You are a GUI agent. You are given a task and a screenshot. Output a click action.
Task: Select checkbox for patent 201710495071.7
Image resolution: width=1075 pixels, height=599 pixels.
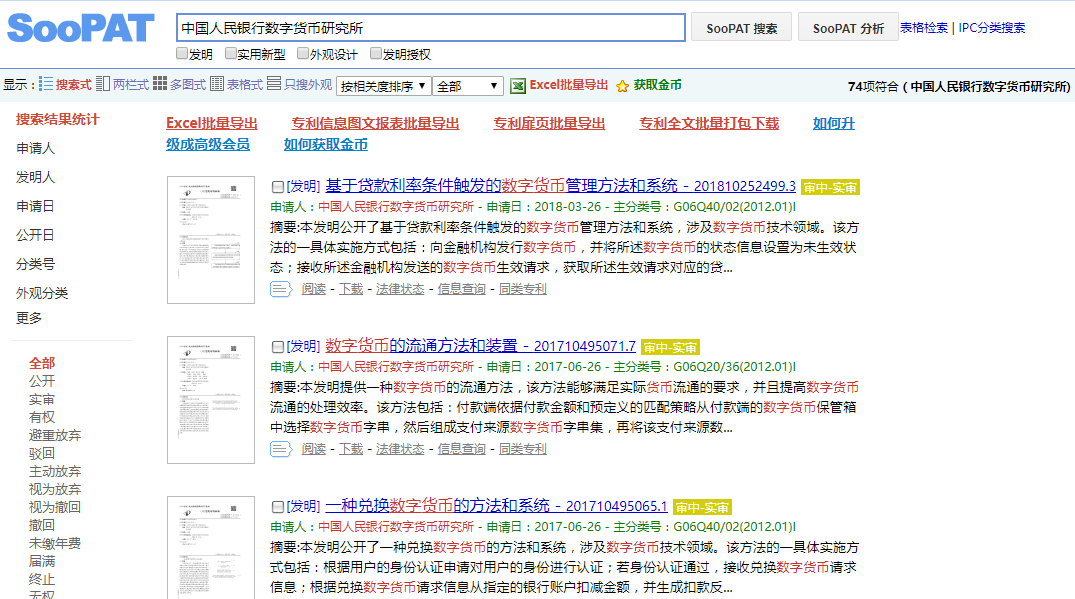point(278,347)
